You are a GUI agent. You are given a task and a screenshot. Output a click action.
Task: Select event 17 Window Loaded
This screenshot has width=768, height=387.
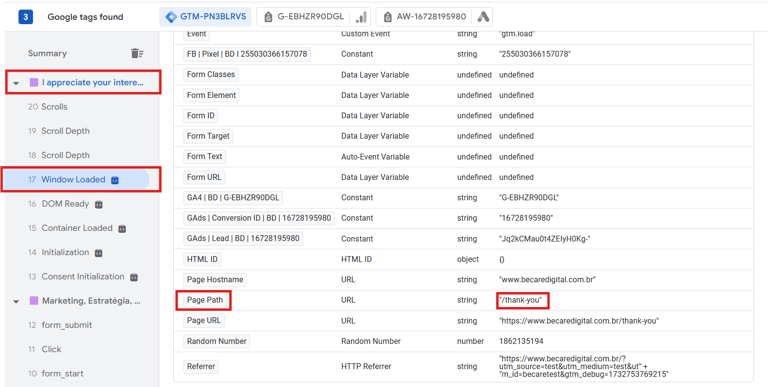tap(75, 180)
